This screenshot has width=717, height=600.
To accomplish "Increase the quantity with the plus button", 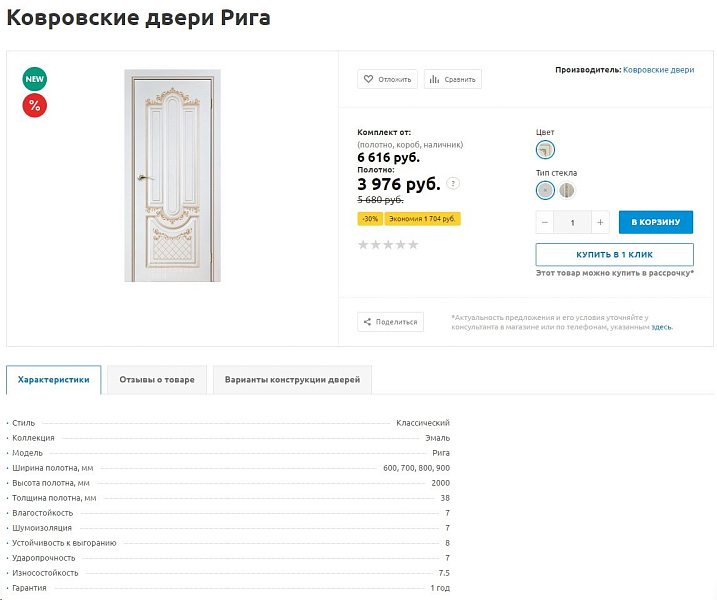I will [x=600, y=222].
